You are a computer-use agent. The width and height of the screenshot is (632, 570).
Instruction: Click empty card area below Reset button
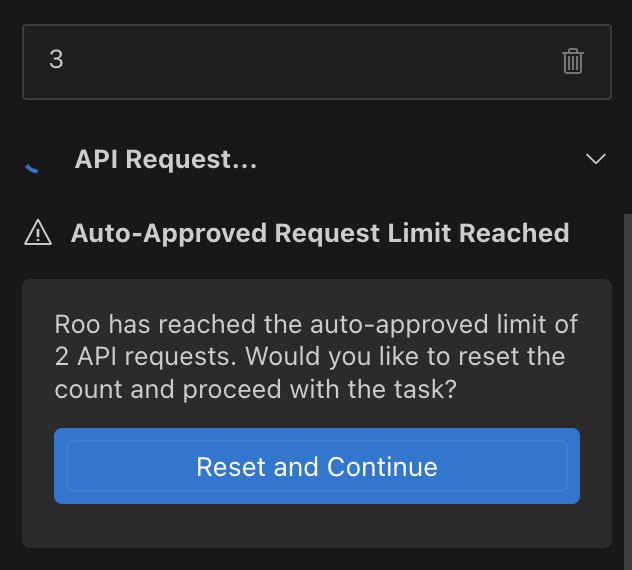[x=316, y=525]
